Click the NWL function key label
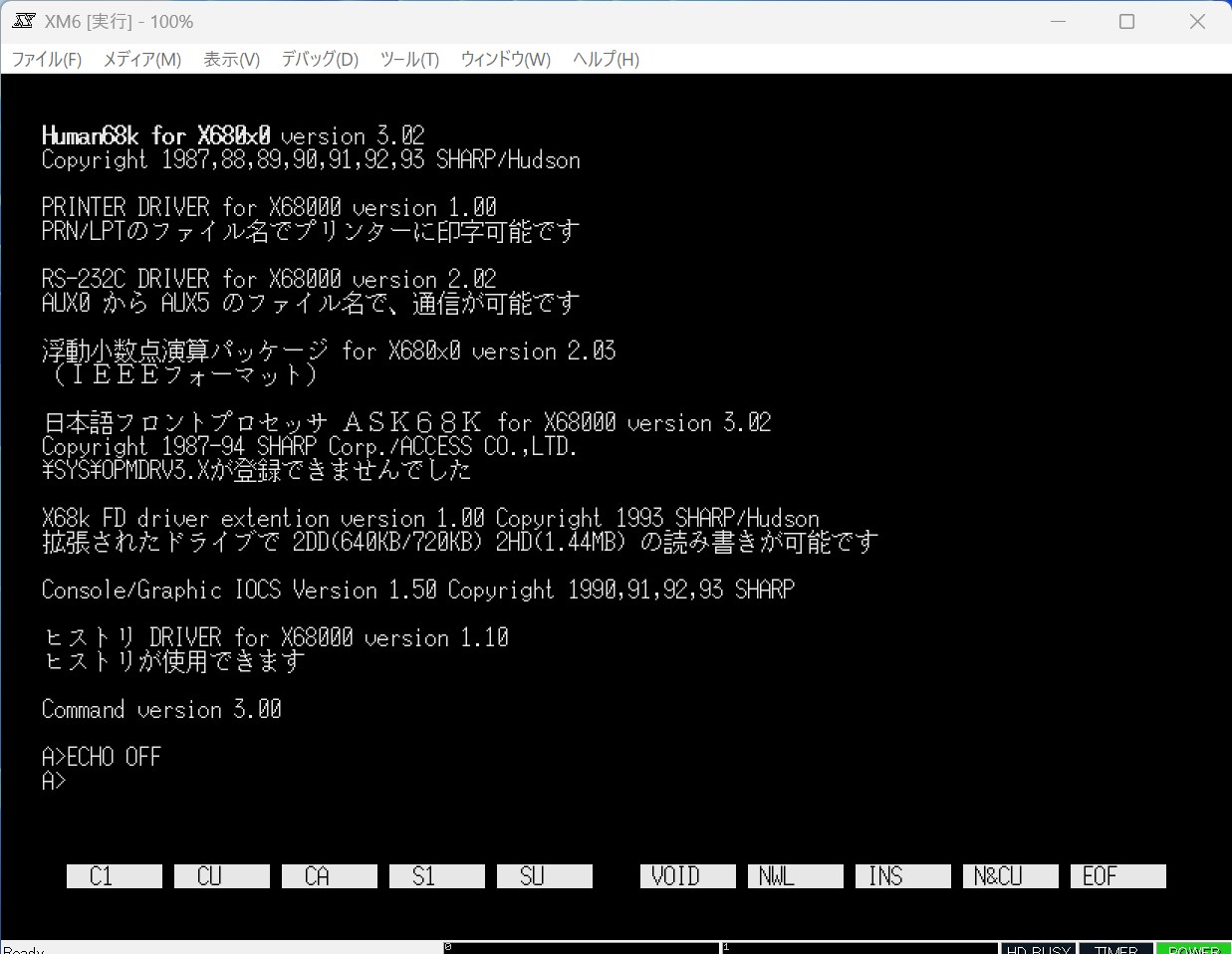Image resolution: width=1232 pixels, height=954 pixels. [x=796, y=876]
